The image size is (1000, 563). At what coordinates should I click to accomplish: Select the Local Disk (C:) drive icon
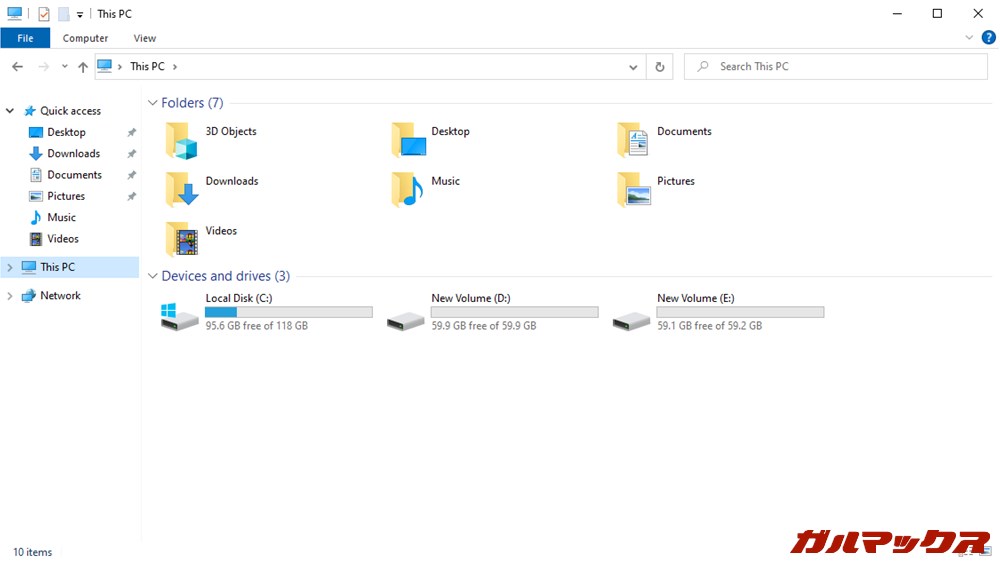pos(180,317)
